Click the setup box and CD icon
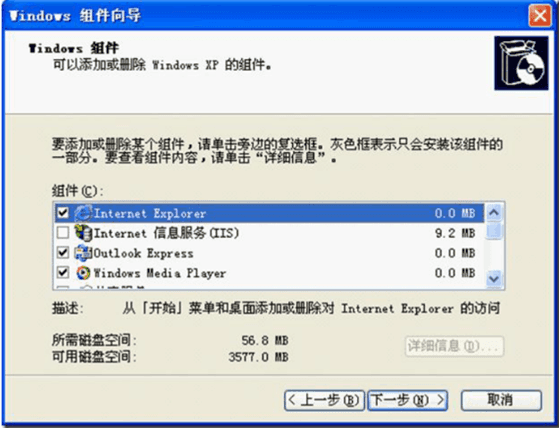 [521, 63]
